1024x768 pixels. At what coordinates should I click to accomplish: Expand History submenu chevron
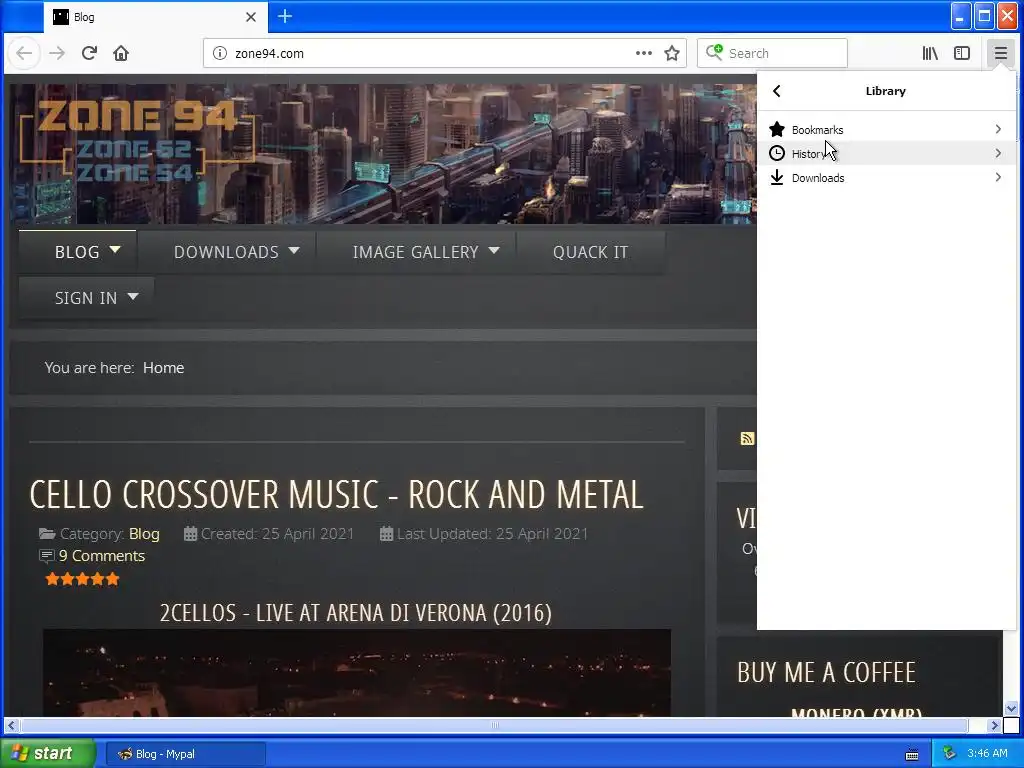click(x=998, y=153)
